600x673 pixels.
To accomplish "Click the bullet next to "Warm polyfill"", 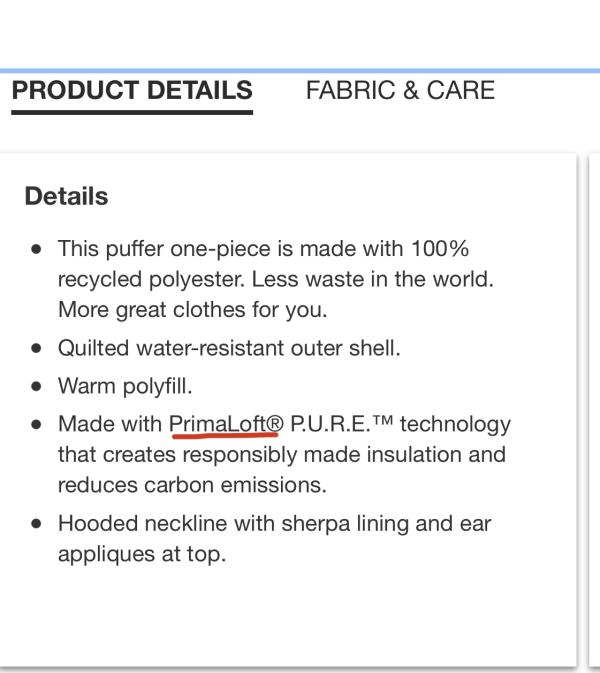I will coord(37,387).
